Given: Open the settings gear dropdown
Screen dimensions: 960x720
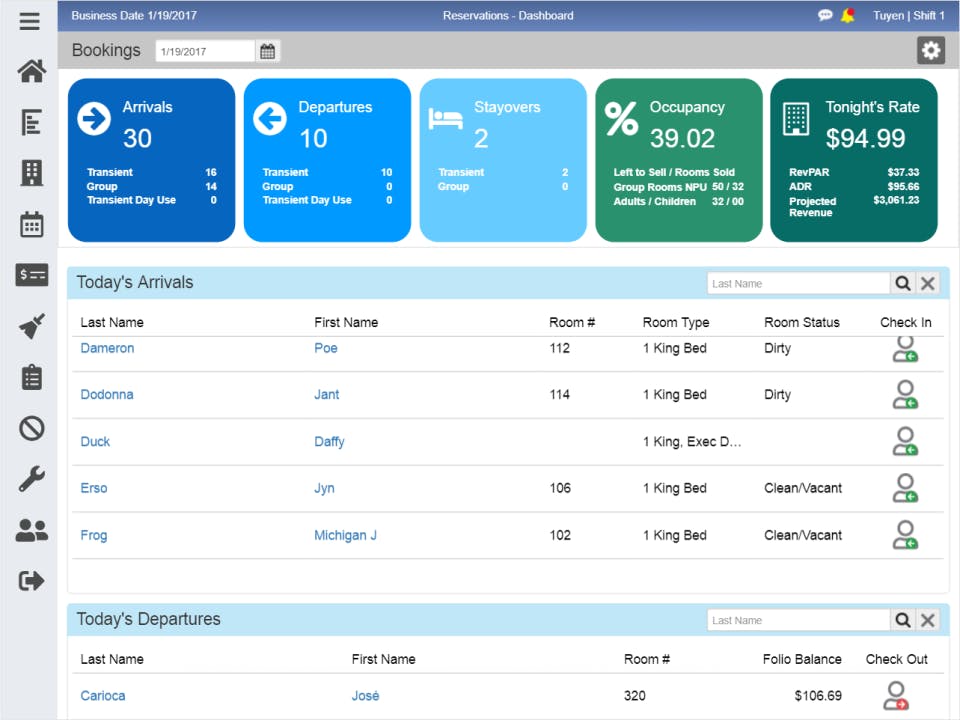Looking at the screenshot, I should 930,49.
